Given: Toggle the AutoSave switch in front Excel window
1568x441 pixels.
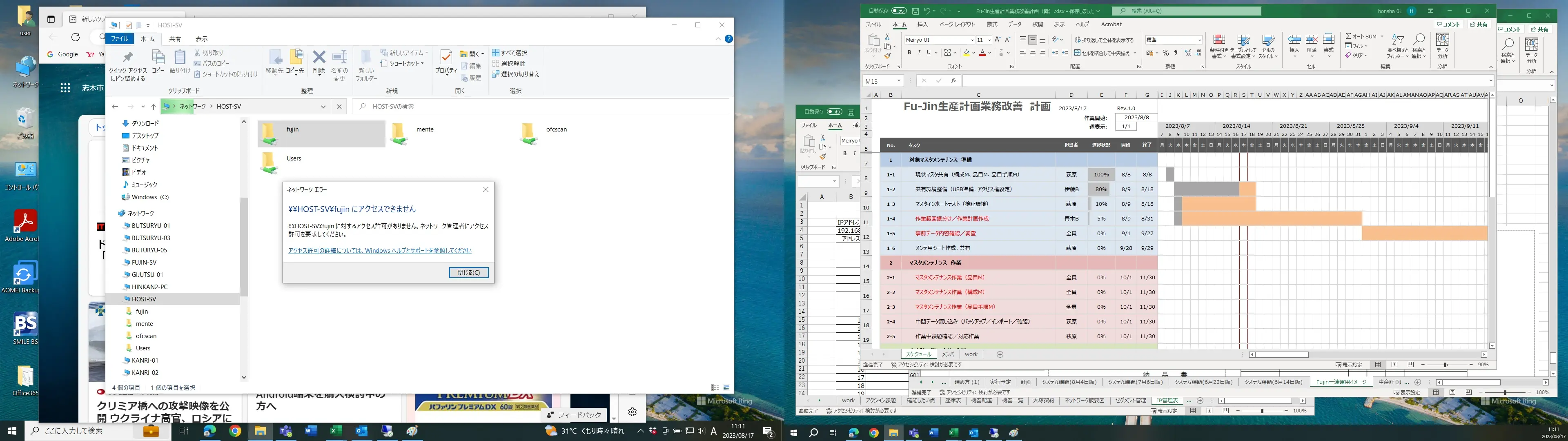Looking at the screenshot, I should tap(898, 11).
